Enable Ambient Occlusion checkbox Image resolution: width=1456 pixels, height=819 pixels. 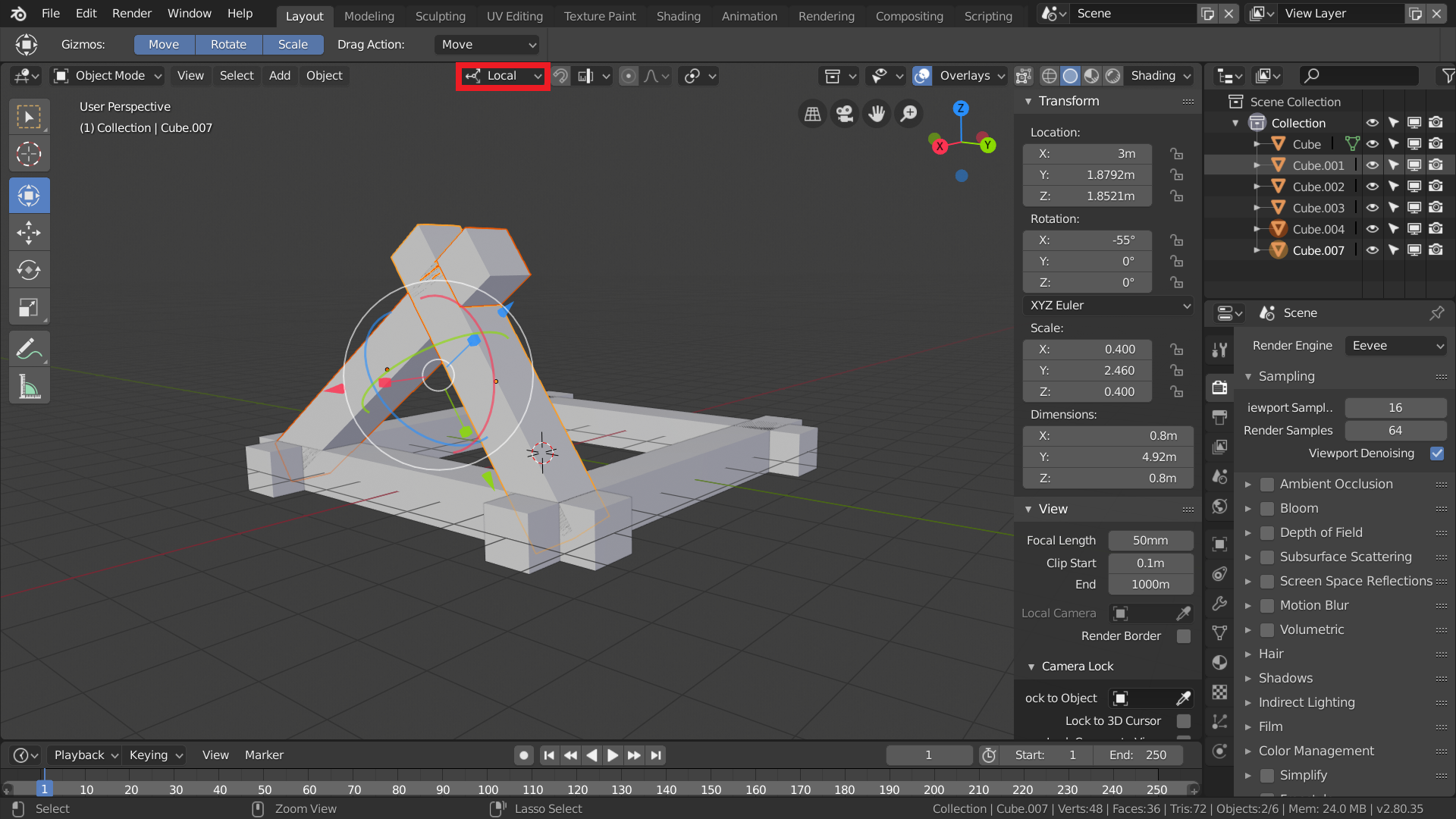1266,485
